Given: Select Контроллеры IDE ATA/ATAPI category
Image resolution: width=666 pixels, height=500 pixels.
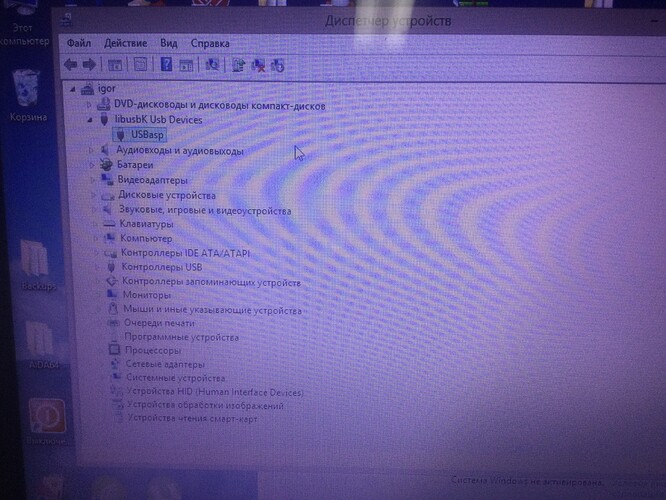Looking at the screenshot, I should (x=185, y=253).
